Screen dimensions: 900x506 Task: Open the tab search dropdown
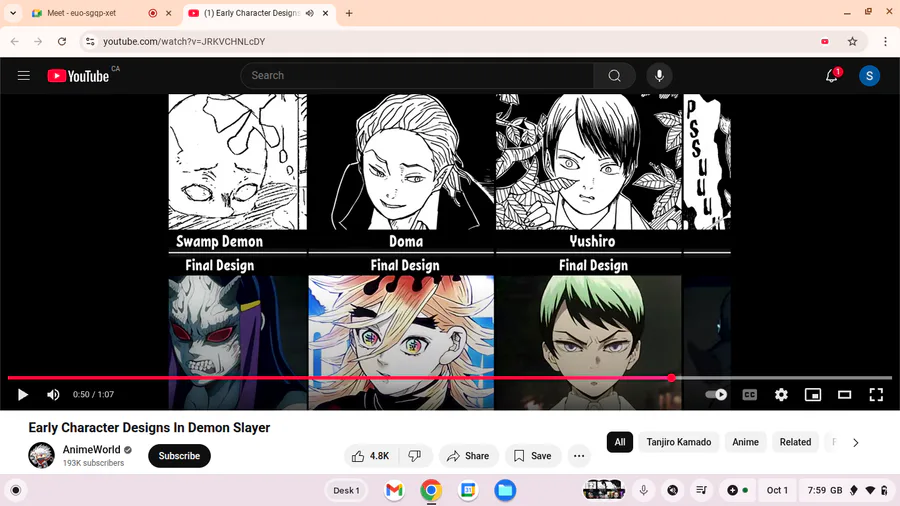coord(13,13)
